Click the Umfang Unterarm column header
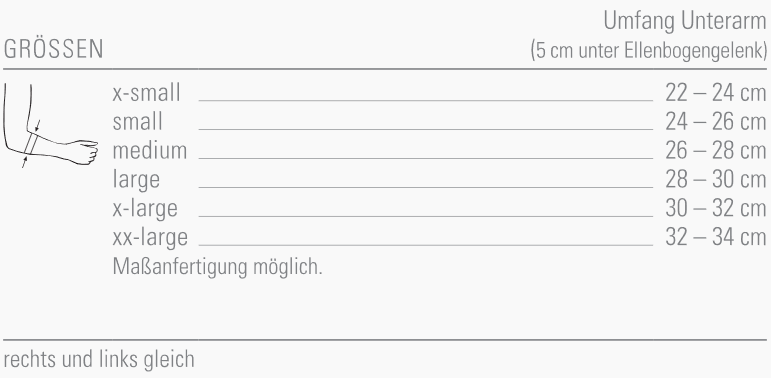Image resolution: width=771 pixels, height=378 pixels. tap(685, 21)
